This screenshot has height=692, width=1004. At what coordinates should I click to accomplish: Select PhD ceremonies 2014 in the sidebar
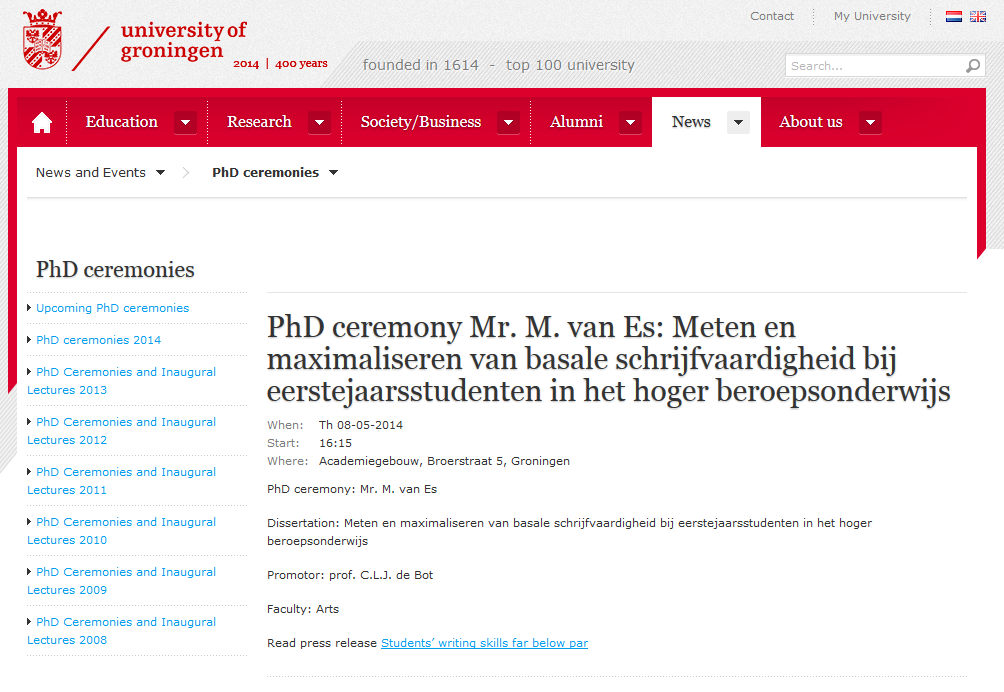coord(98,340)
